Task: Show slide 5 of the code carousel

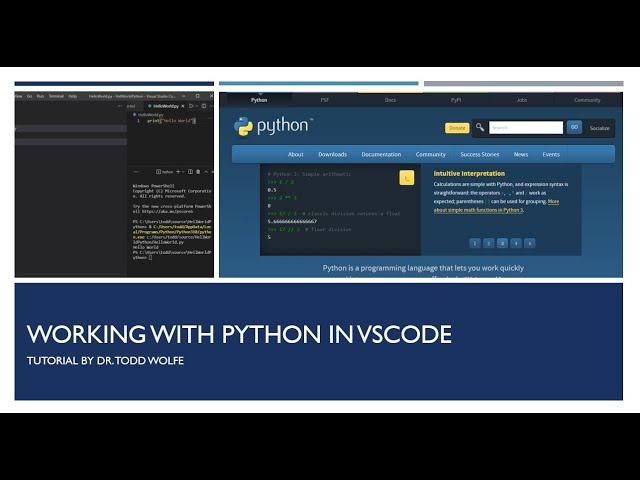Action: pos(530,243)
